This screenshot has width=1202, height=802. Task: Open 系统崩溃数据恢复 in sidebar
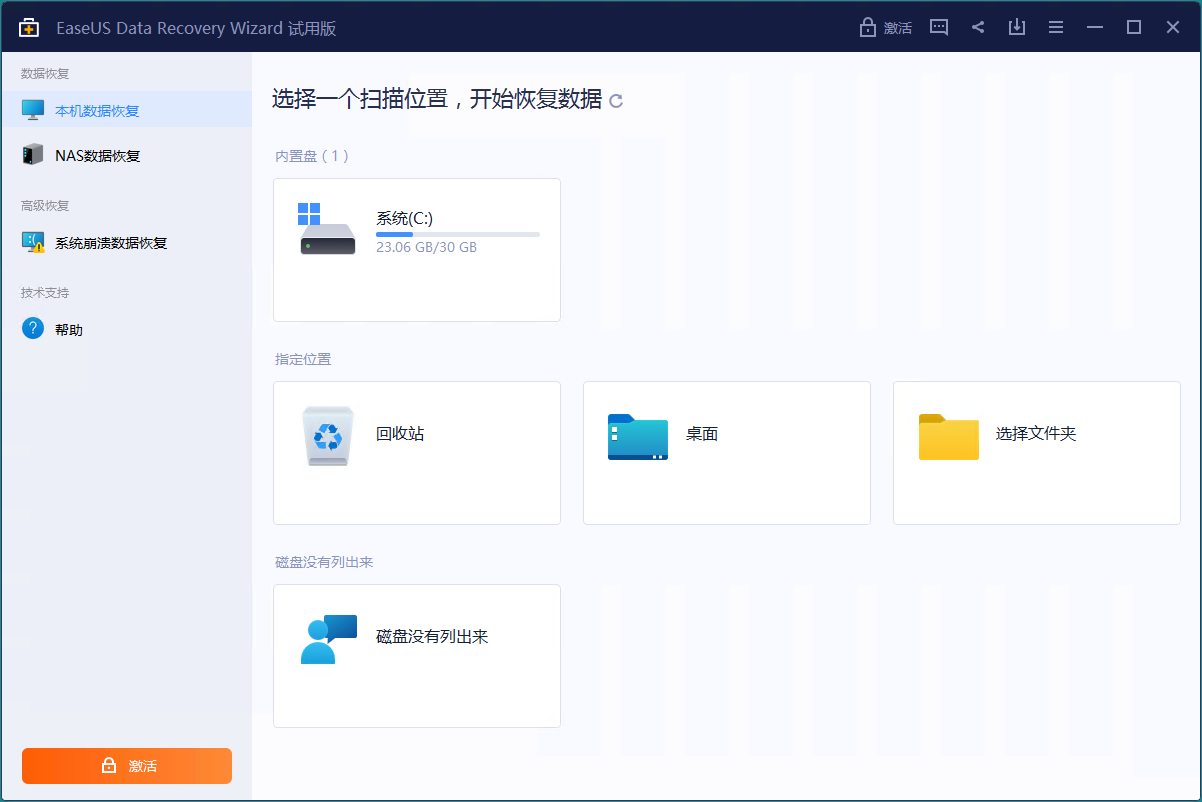110,242
